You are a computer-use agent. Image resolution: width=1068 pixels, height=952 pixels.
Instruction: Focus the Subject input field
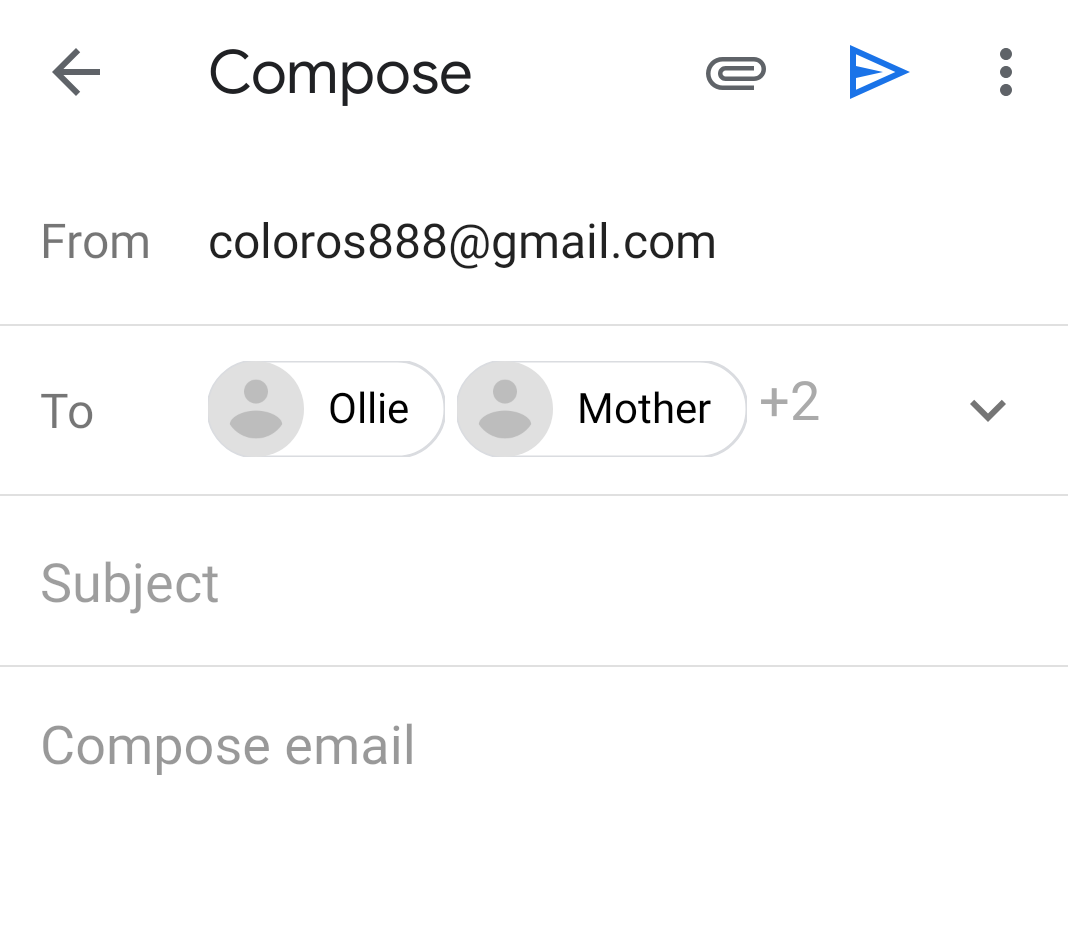pyautogui.click(x=130, y=583)
